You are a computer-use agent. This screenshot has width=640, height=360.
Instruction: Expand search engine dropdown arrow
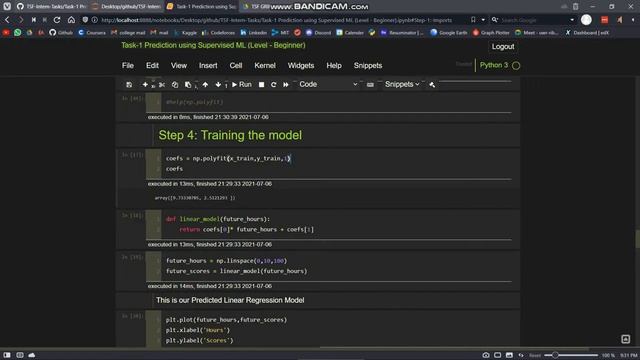coord(572,20)
